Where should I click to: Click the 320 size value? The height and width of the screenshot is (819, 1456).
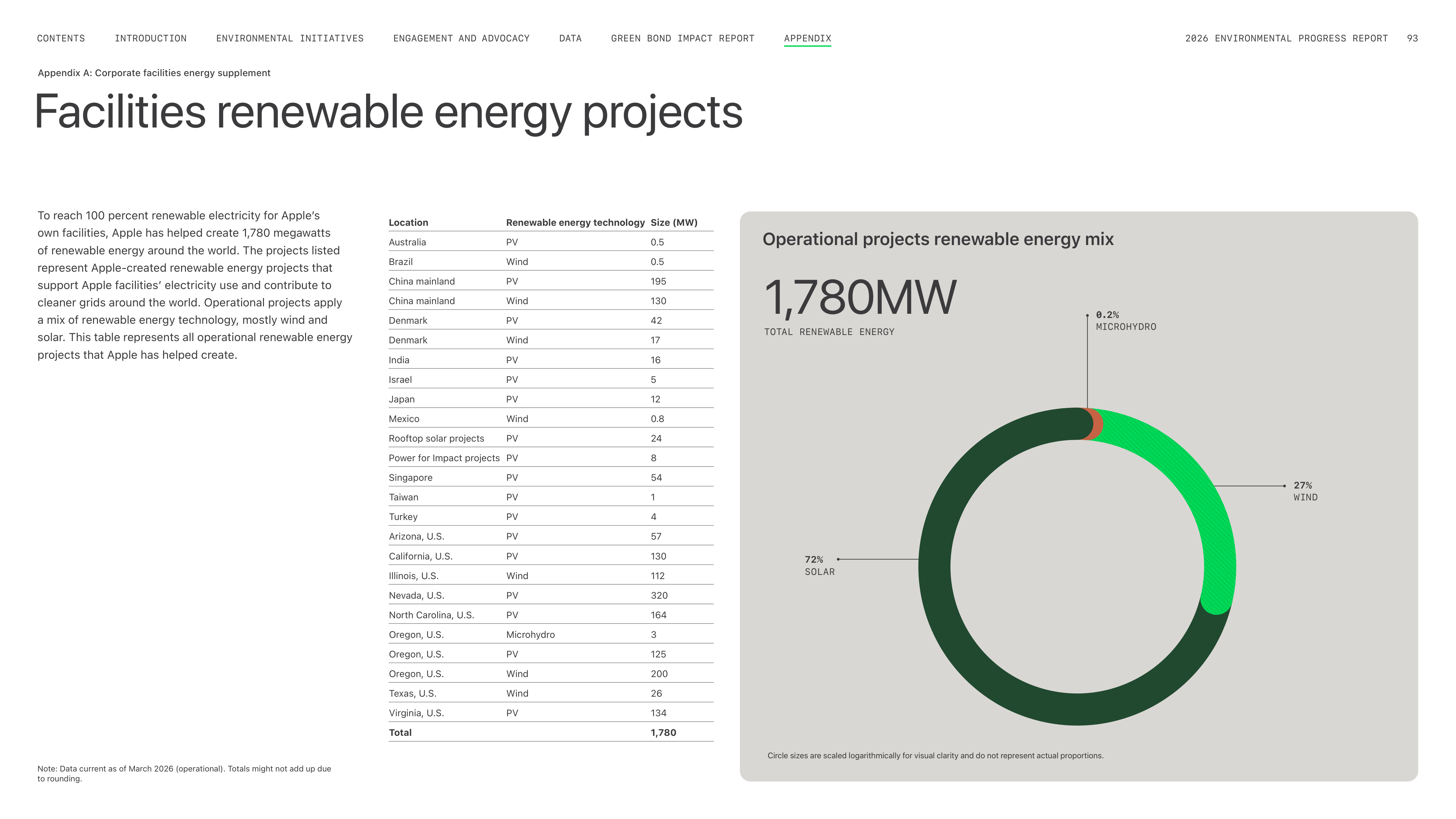(659, 595)
